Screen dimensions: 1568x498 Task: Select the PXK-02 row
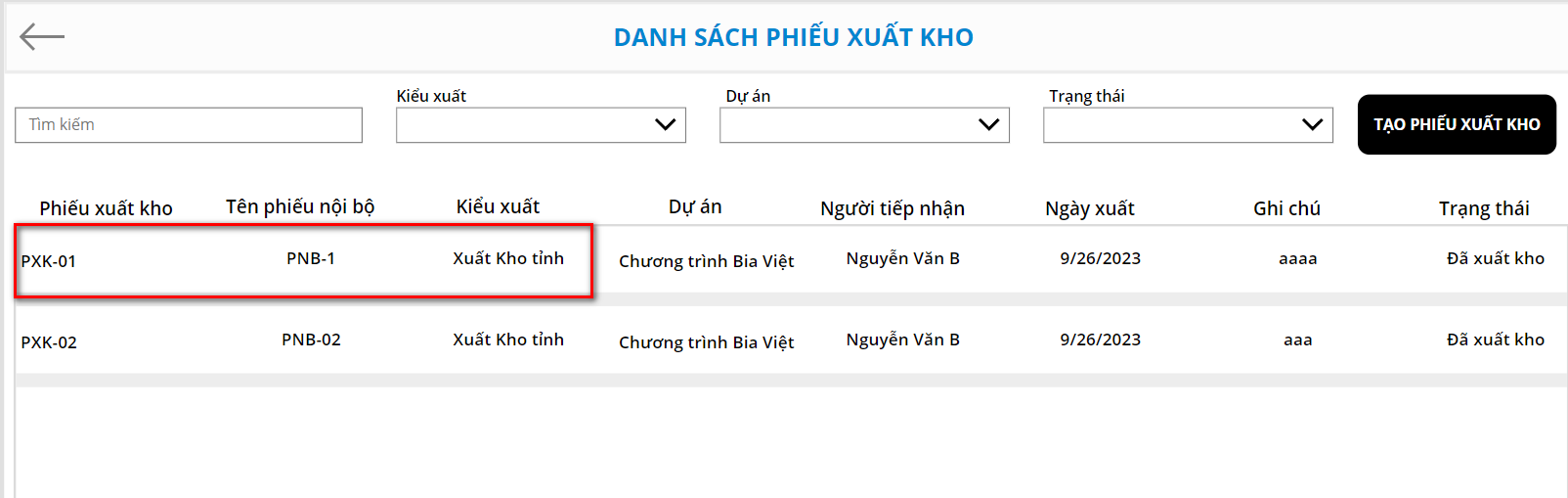(x=49, y=342)
